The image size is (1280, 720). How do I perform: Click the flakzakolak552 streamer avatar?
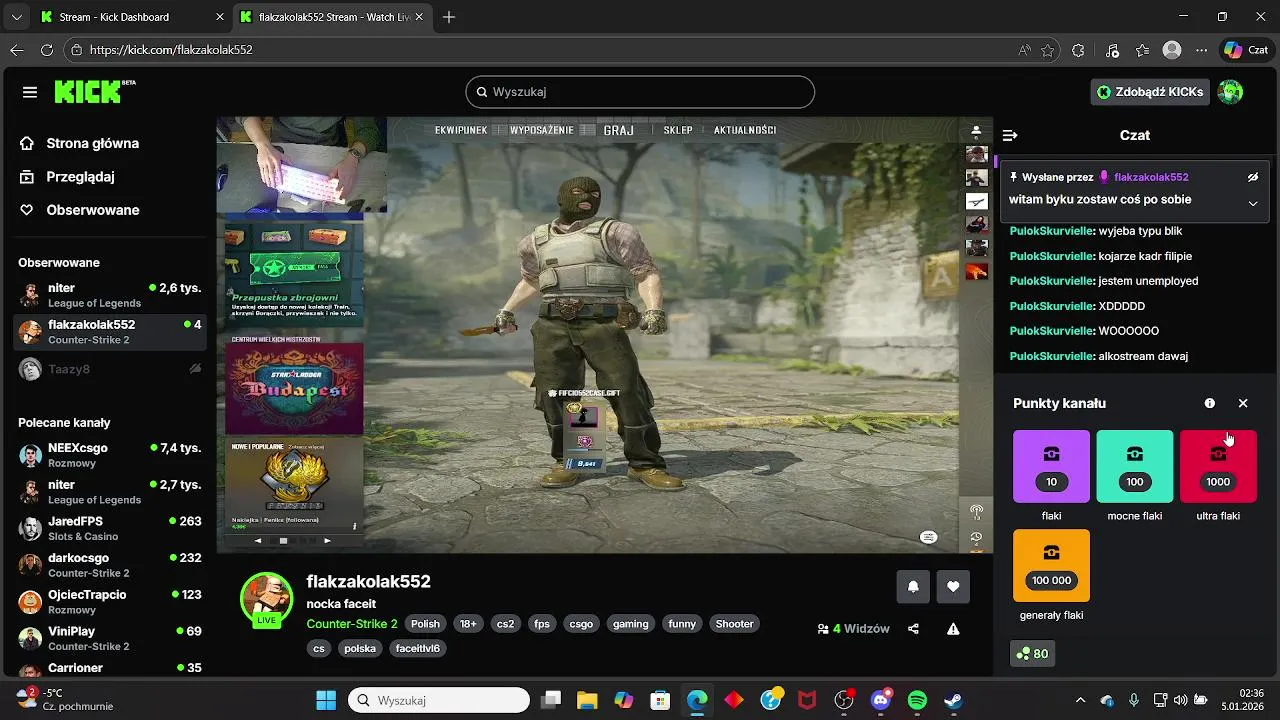click(x=266, y=599)
